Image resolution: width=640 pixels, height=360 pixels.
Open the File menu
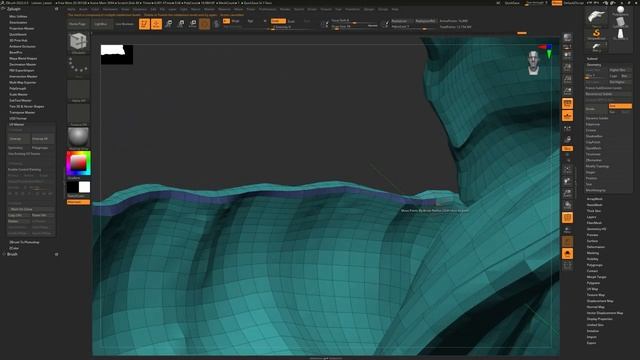162,9
